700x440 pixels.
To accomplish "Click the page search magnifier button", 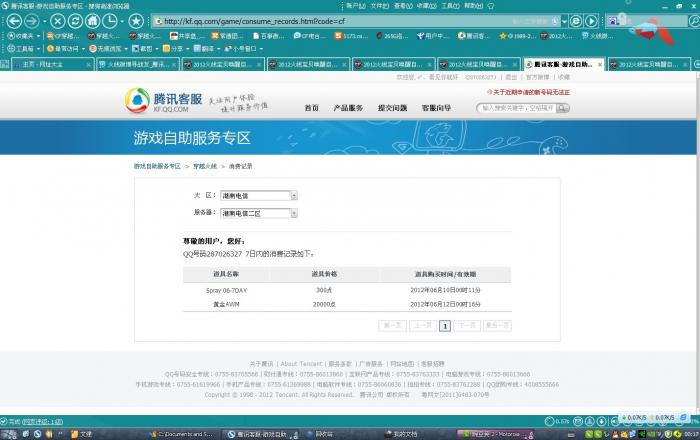I will pos(563,108).
